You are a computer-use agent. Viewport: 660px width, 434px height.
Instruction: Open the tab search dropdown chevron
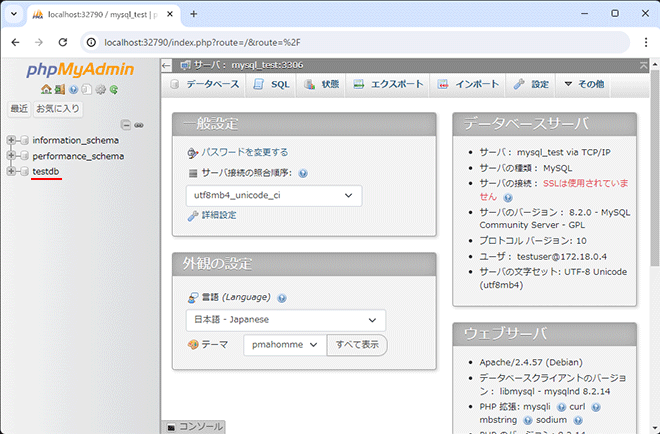[x=14, y=14]
